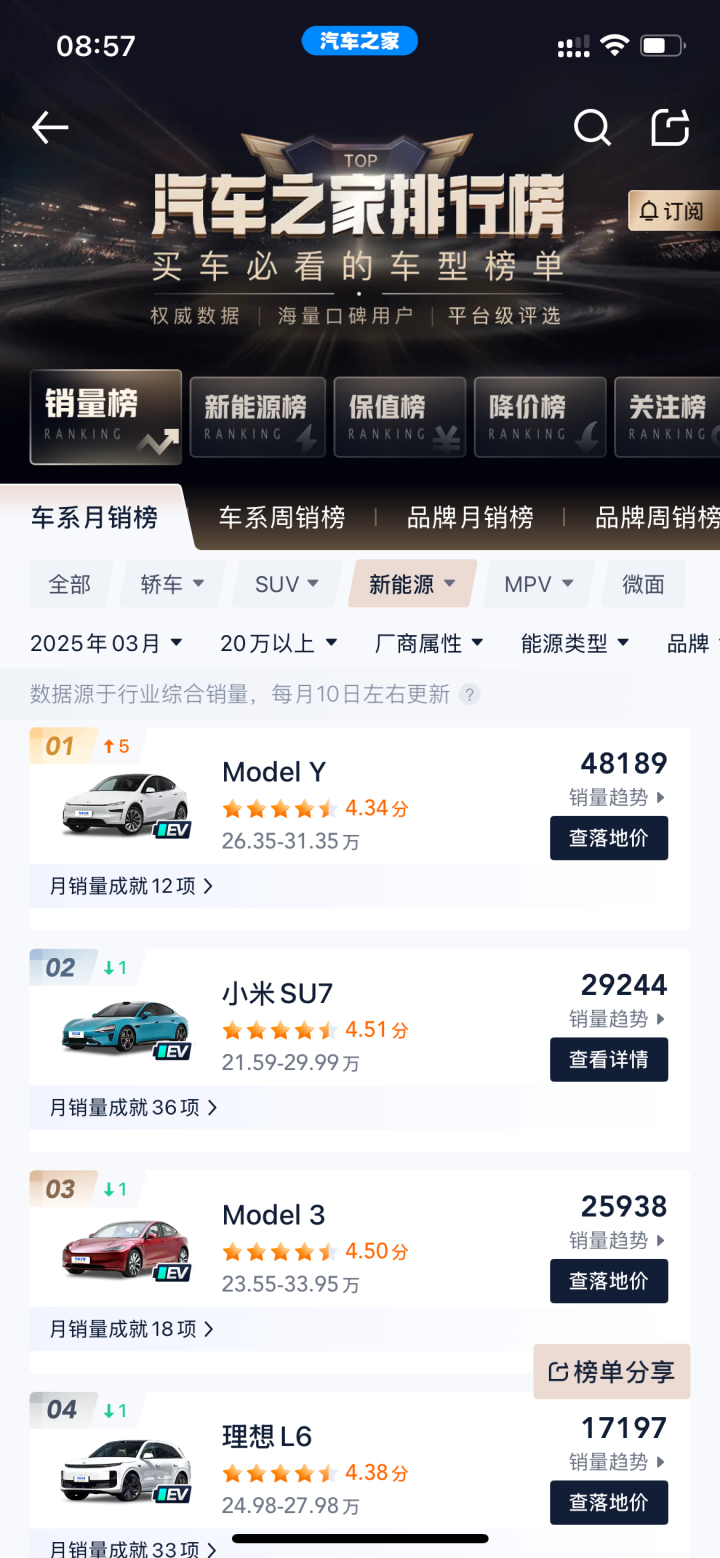Expand 月销量成就 36项 for 小米SU7

coord(134,1107)
